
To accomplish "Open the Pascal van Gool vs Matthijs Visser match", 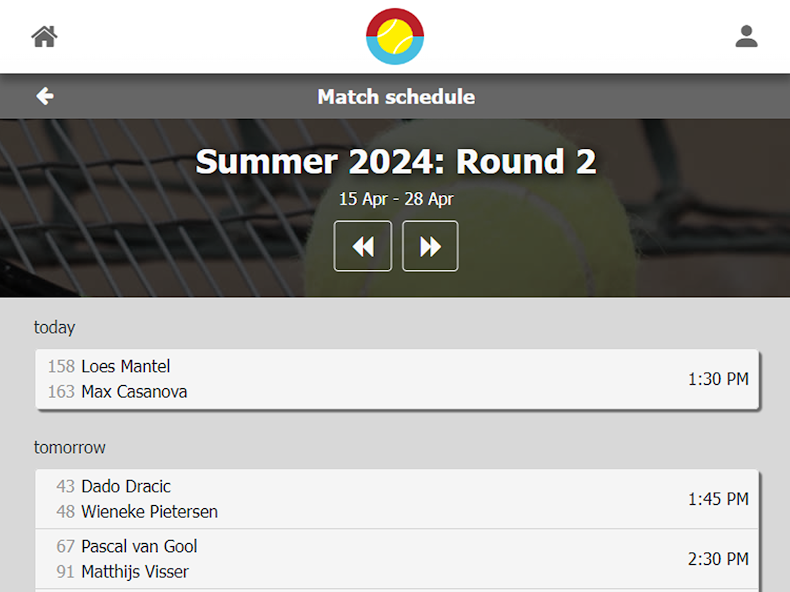I will 397,559.
